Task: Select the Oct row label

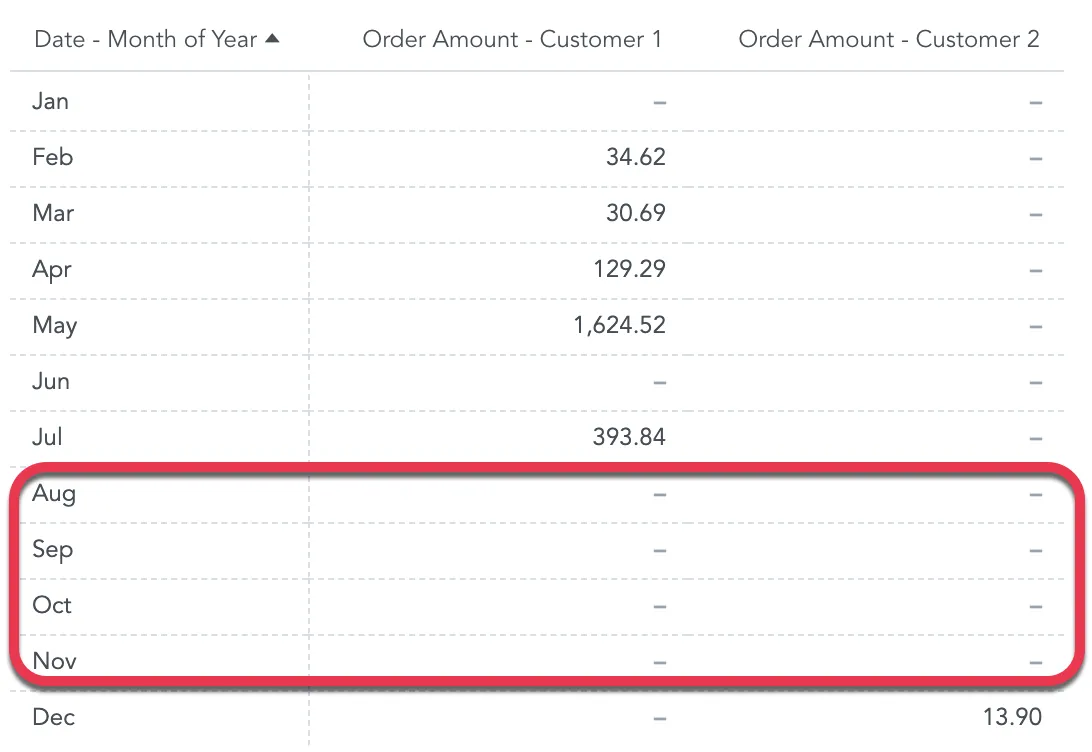Action: [x=52, y=605]
